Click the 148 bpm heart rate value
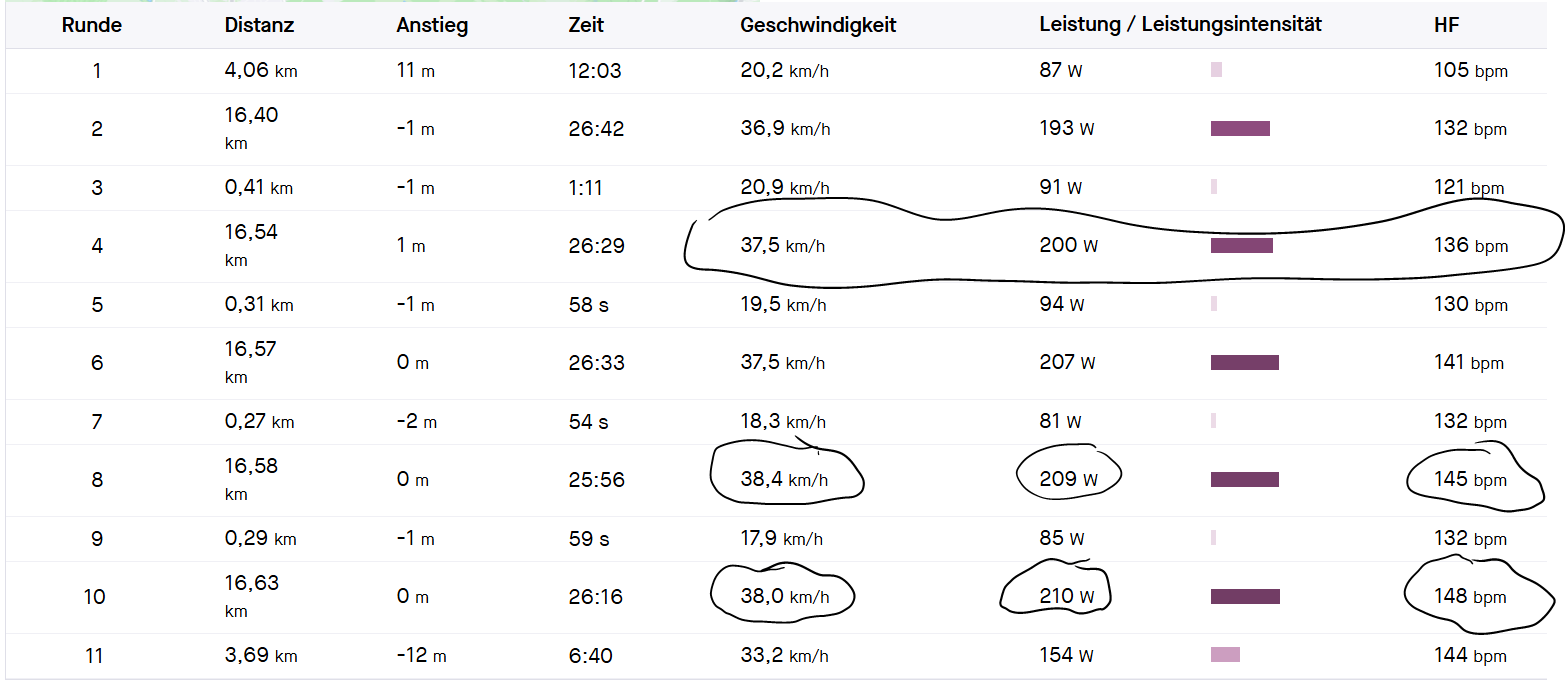Image resolution: width=1565 pixels, height=694 pixels. coord(1470,597)
